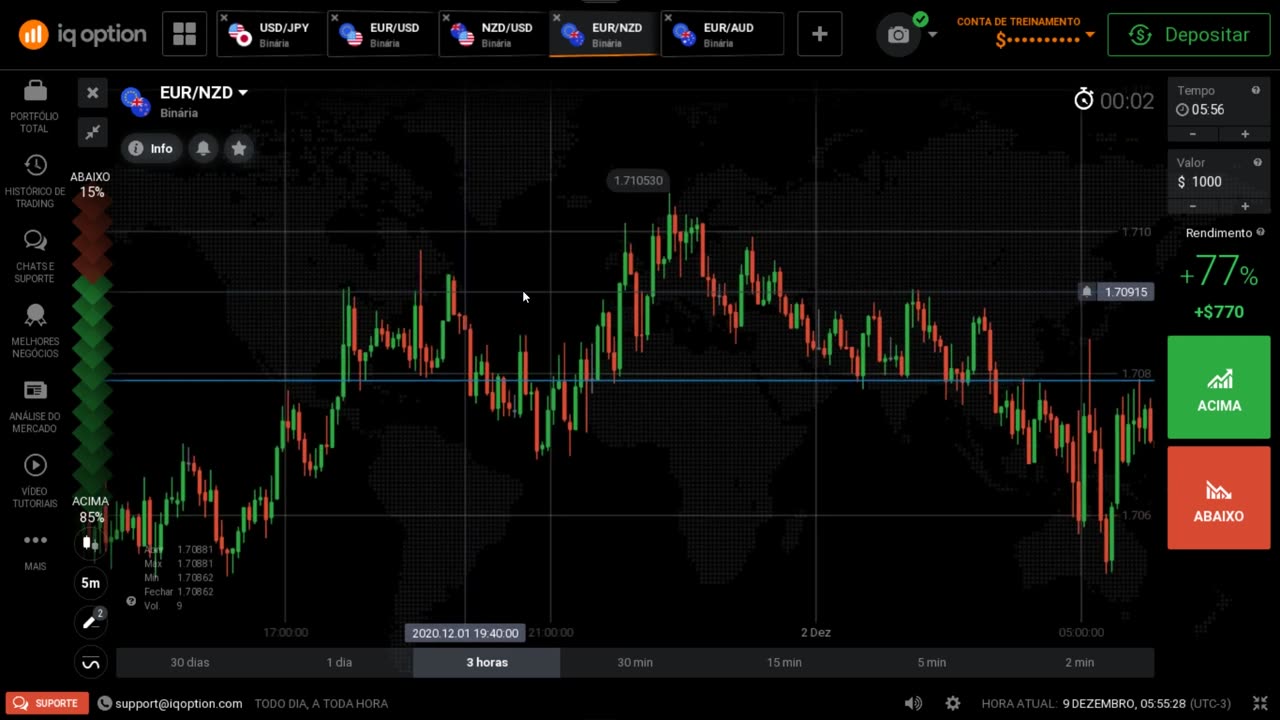Open Melhores Negócios in the sidebar
Viewport: 1280px width, 720px height.
click(35, 331)
